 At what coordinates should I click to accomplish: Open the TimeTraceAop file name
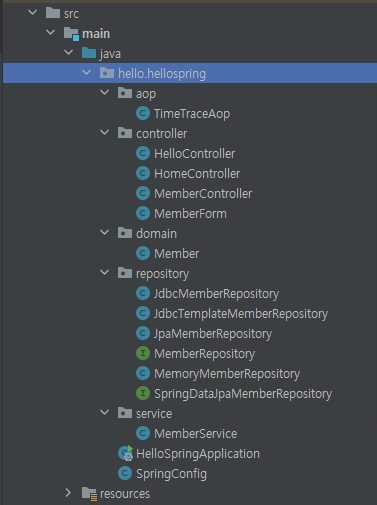point(192,114)
